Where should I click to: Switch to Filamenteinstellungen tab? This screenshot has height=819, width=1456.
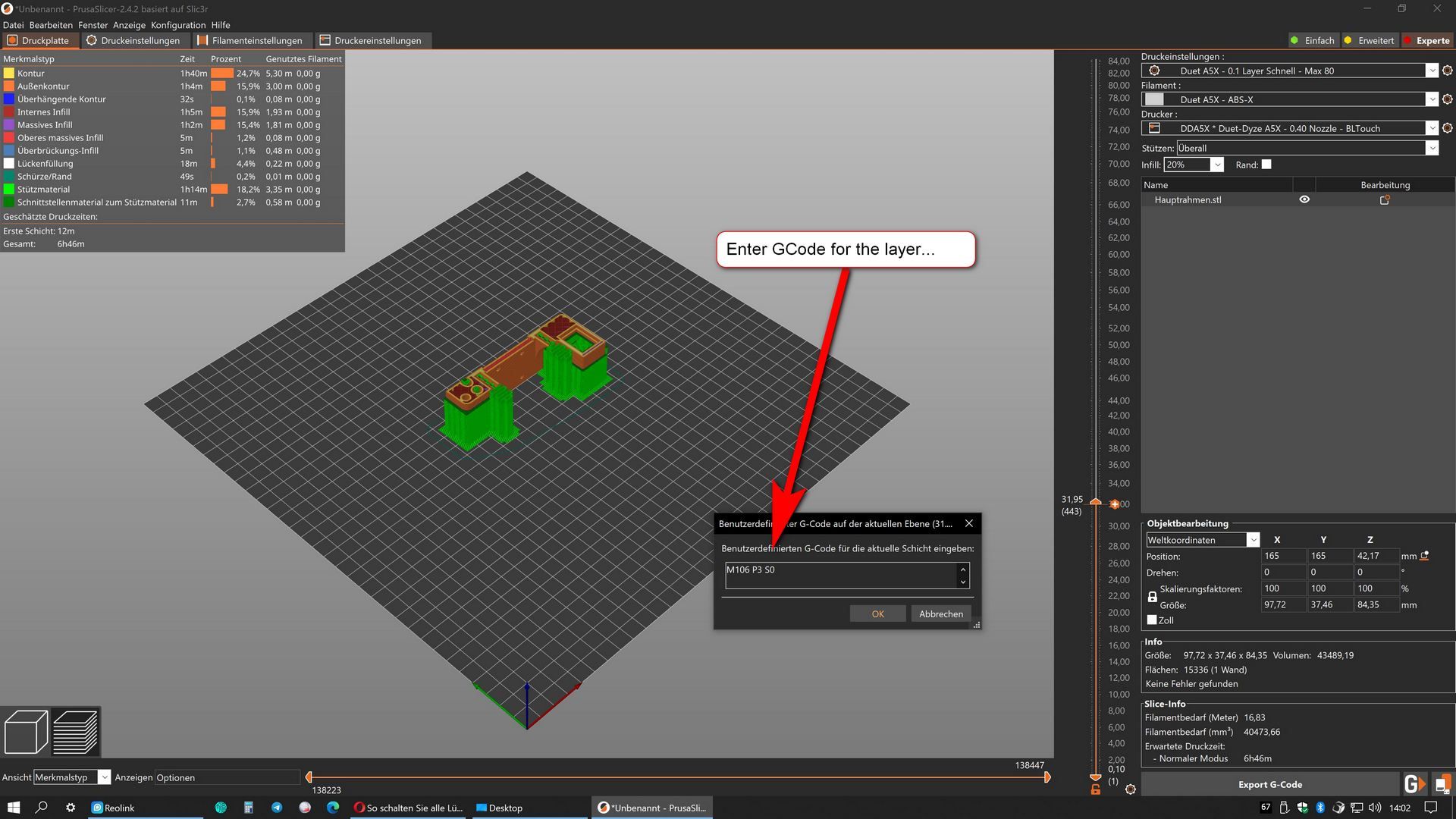point(250,41)
